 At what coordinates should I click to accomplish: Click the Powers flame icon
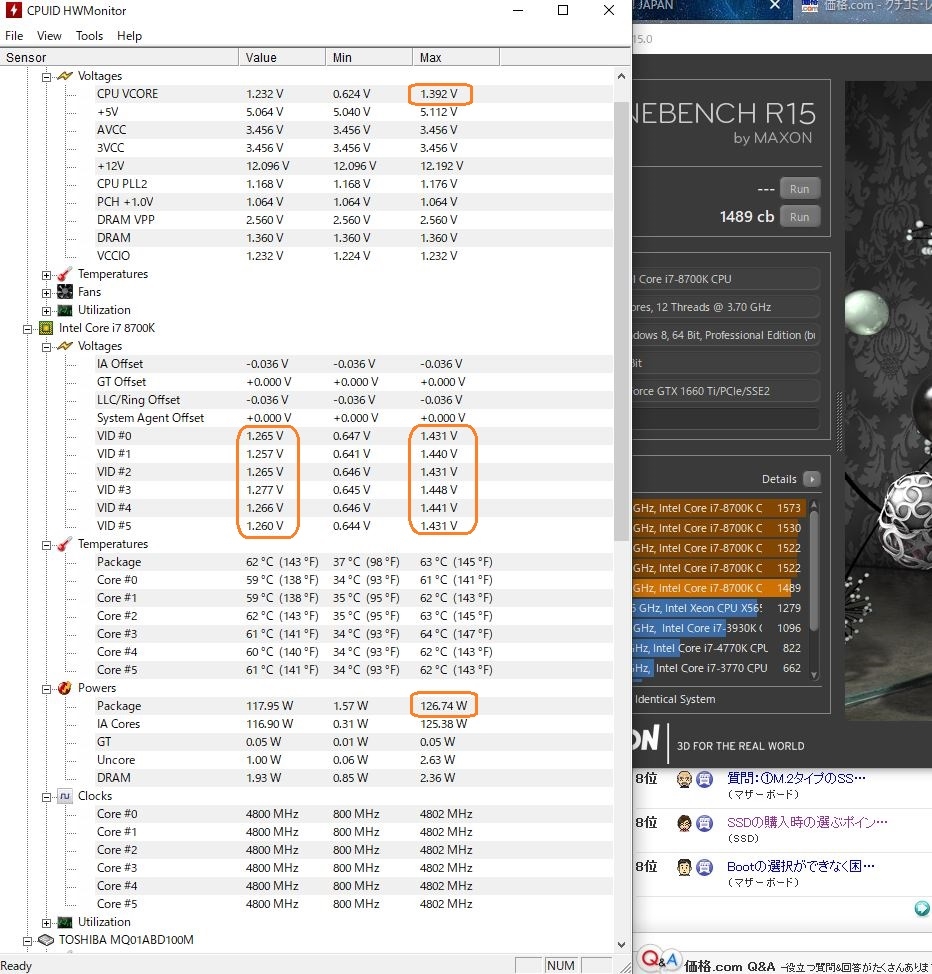click(65, 688)
